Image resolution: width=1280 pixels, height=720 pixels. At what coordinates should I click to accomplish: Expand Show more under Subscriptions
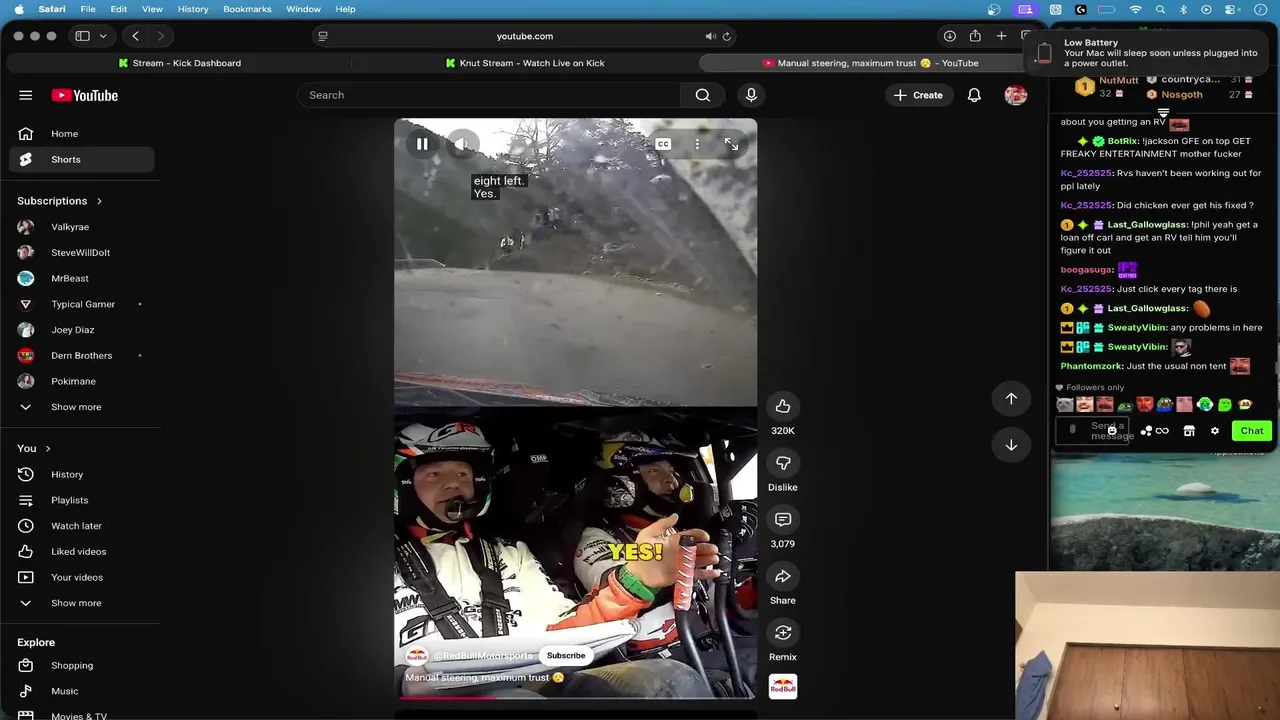pyautogui.click(x=81, y=407)
